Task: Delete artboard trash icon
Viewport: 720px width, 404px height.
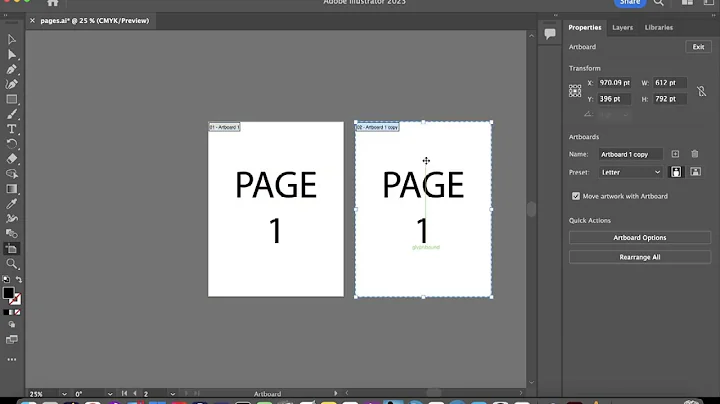Action: [695, 154]
